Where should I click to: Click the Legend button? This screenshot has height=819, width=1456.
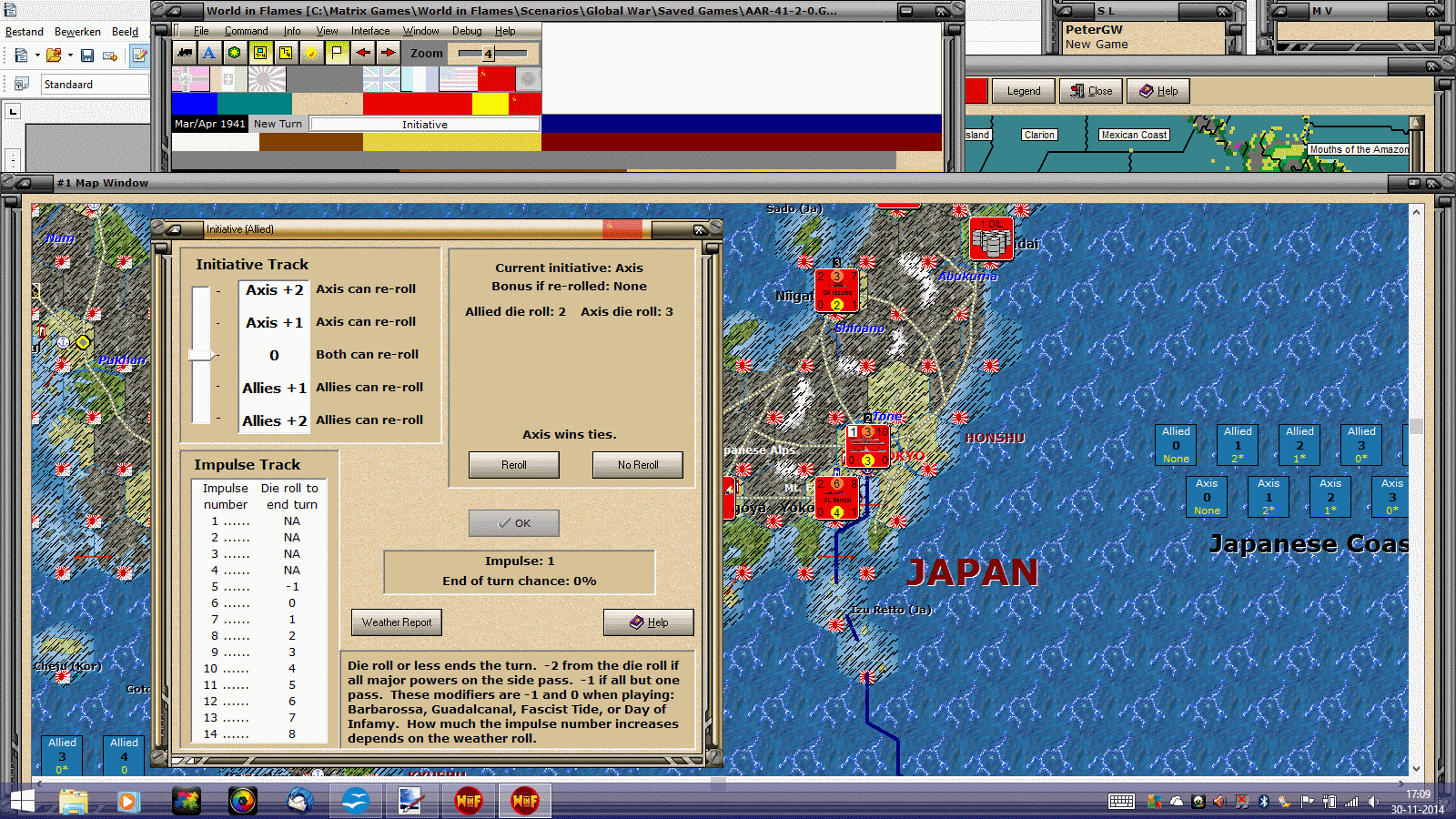tap(1024, 91)
